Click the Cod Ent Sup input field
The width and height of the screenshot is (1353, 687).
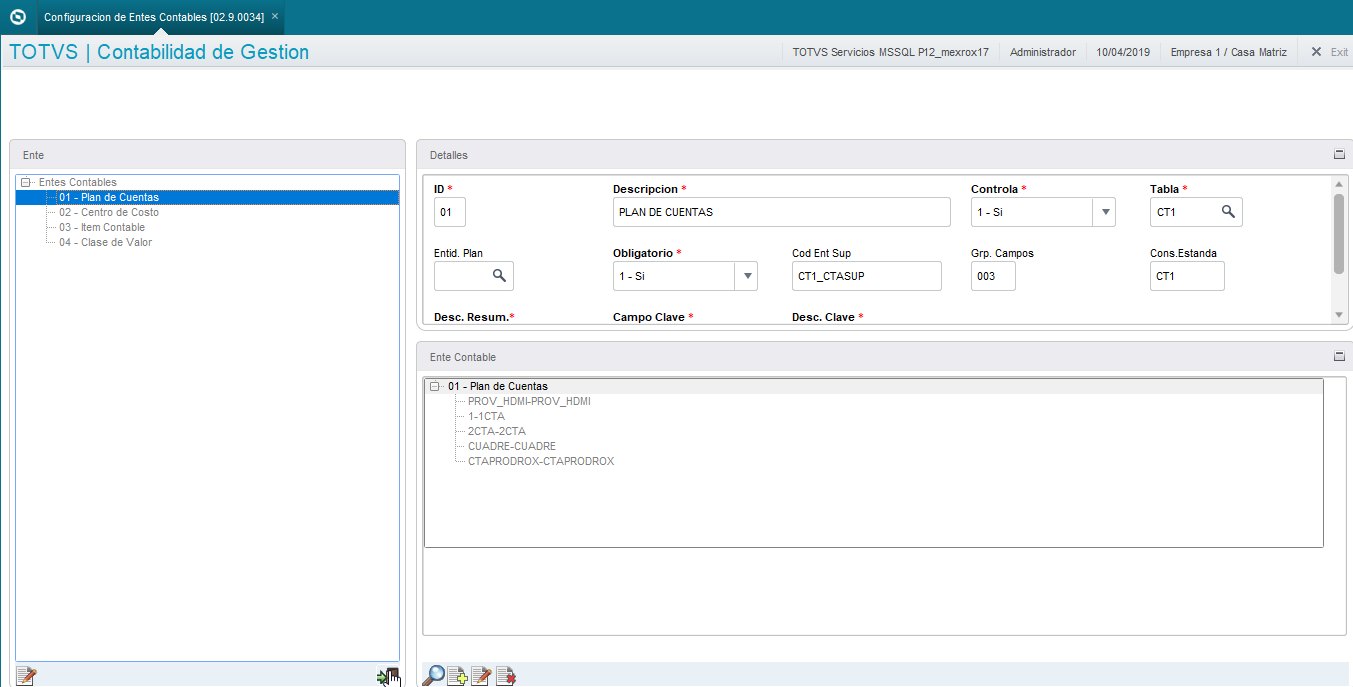coord(867,276)
